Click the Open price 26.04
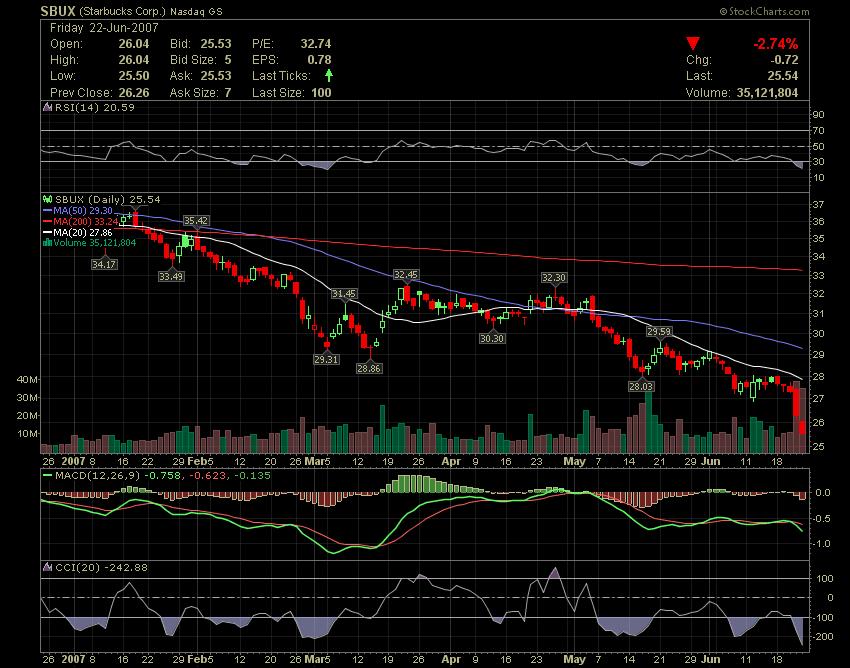This screenshot has width=850, height=668. 134,44
